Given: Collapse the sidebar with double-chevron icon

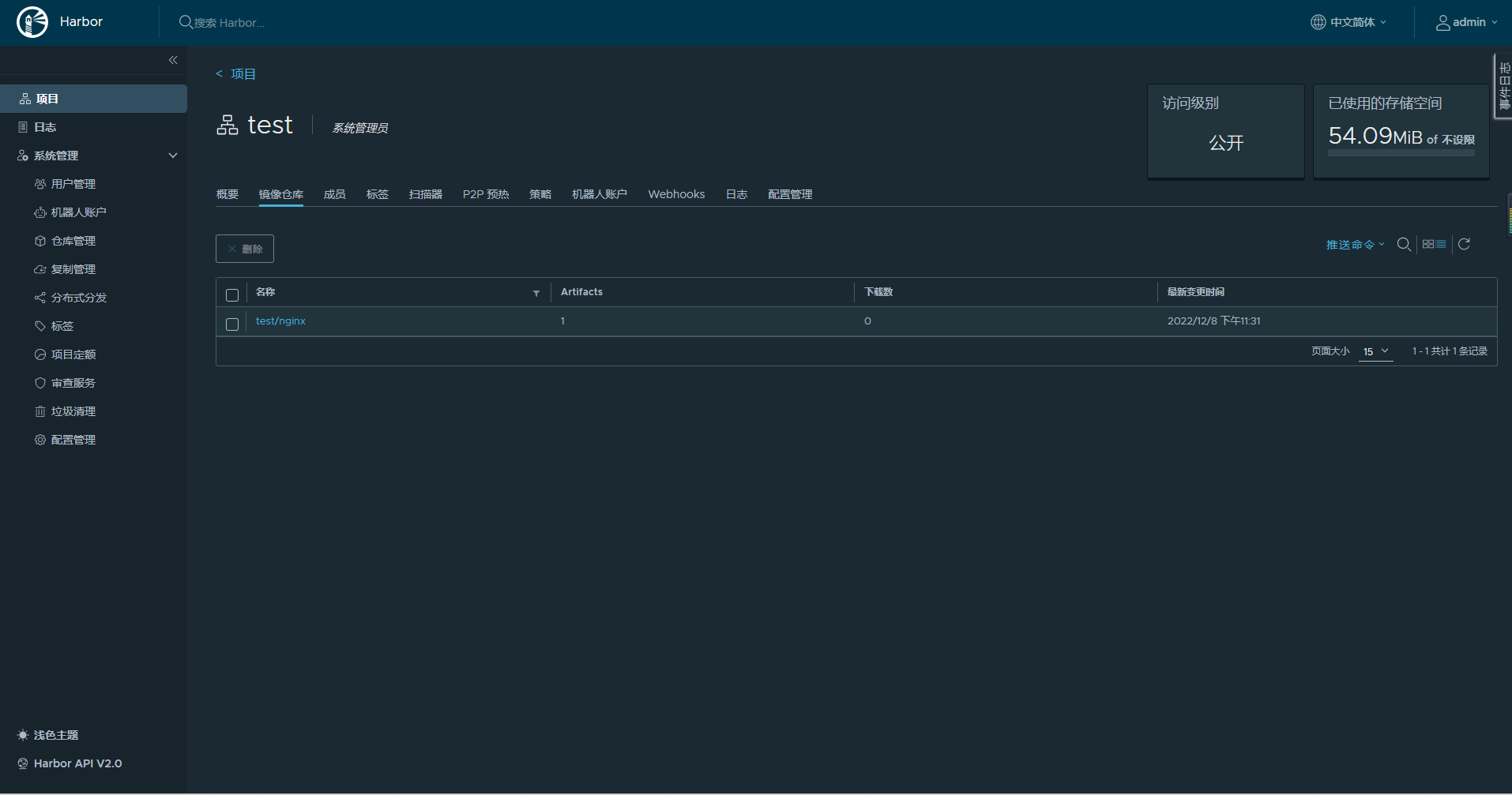Looking at the screenshot, I should (x=173, y=60).
